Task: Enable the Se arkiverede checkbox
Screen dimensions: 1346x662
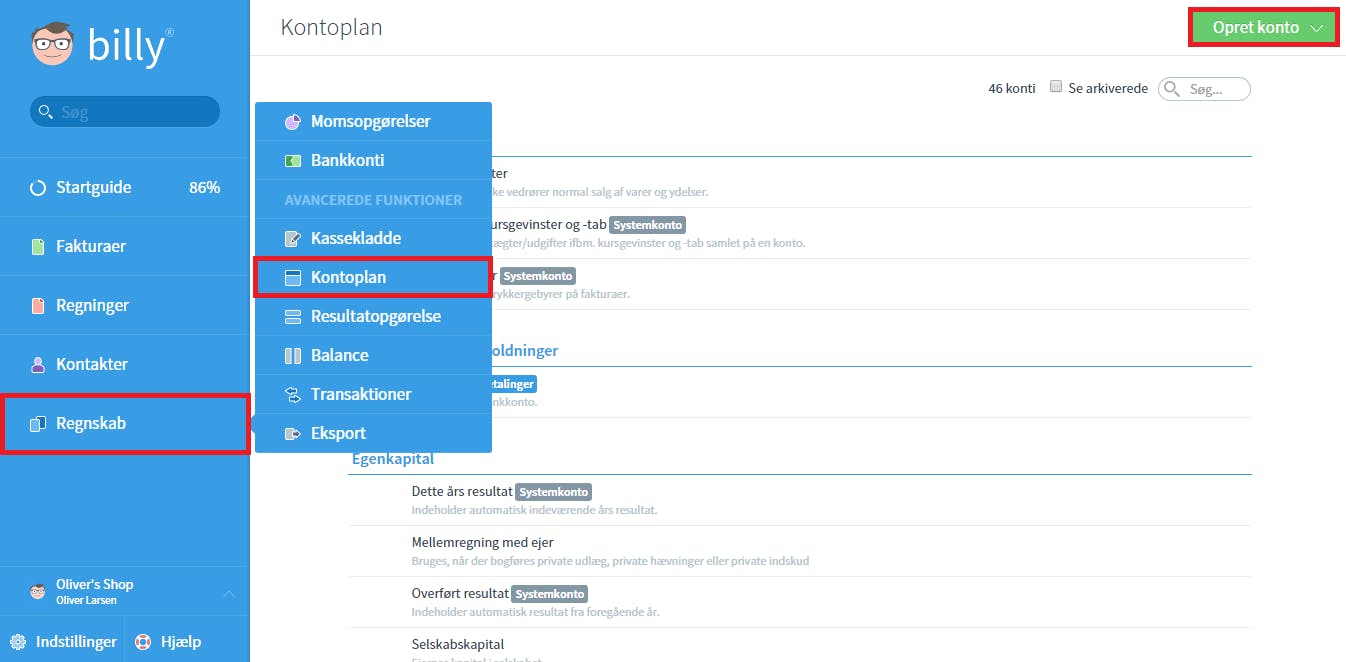Action: point(1055,87)
